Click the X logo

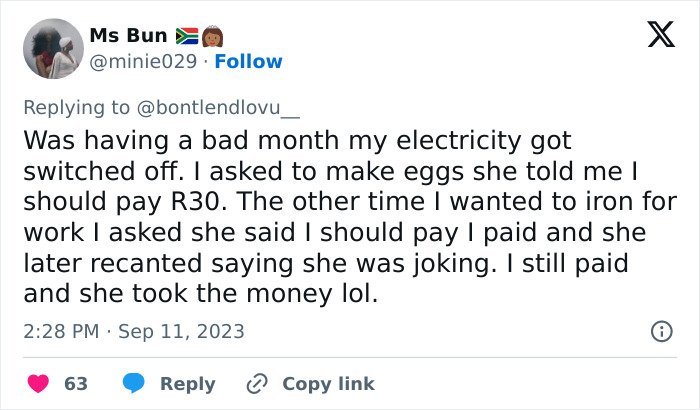click(660, 36)
